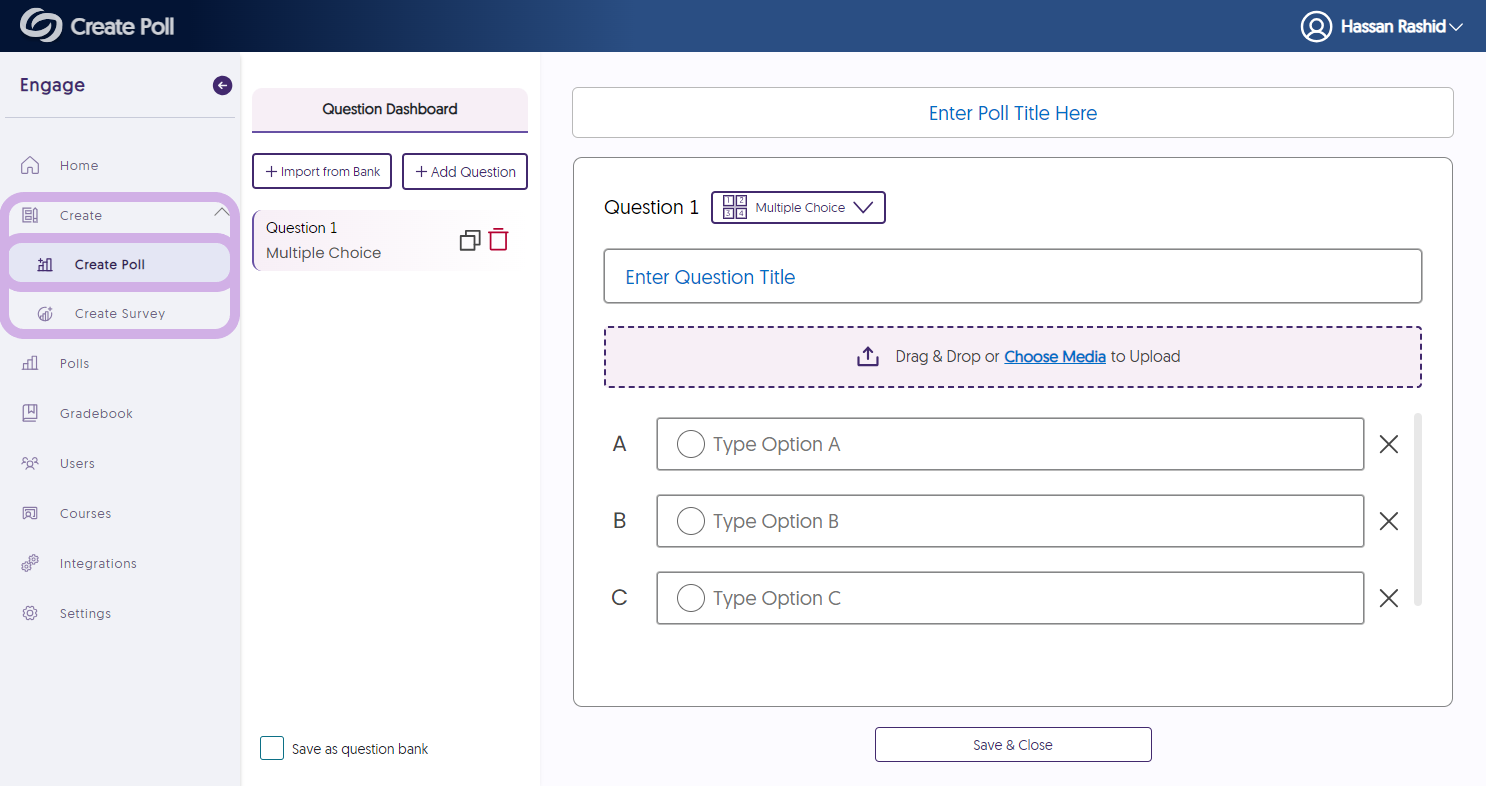Select radio button for Option A
1486x786 pixels.
[x=690, y=444]
